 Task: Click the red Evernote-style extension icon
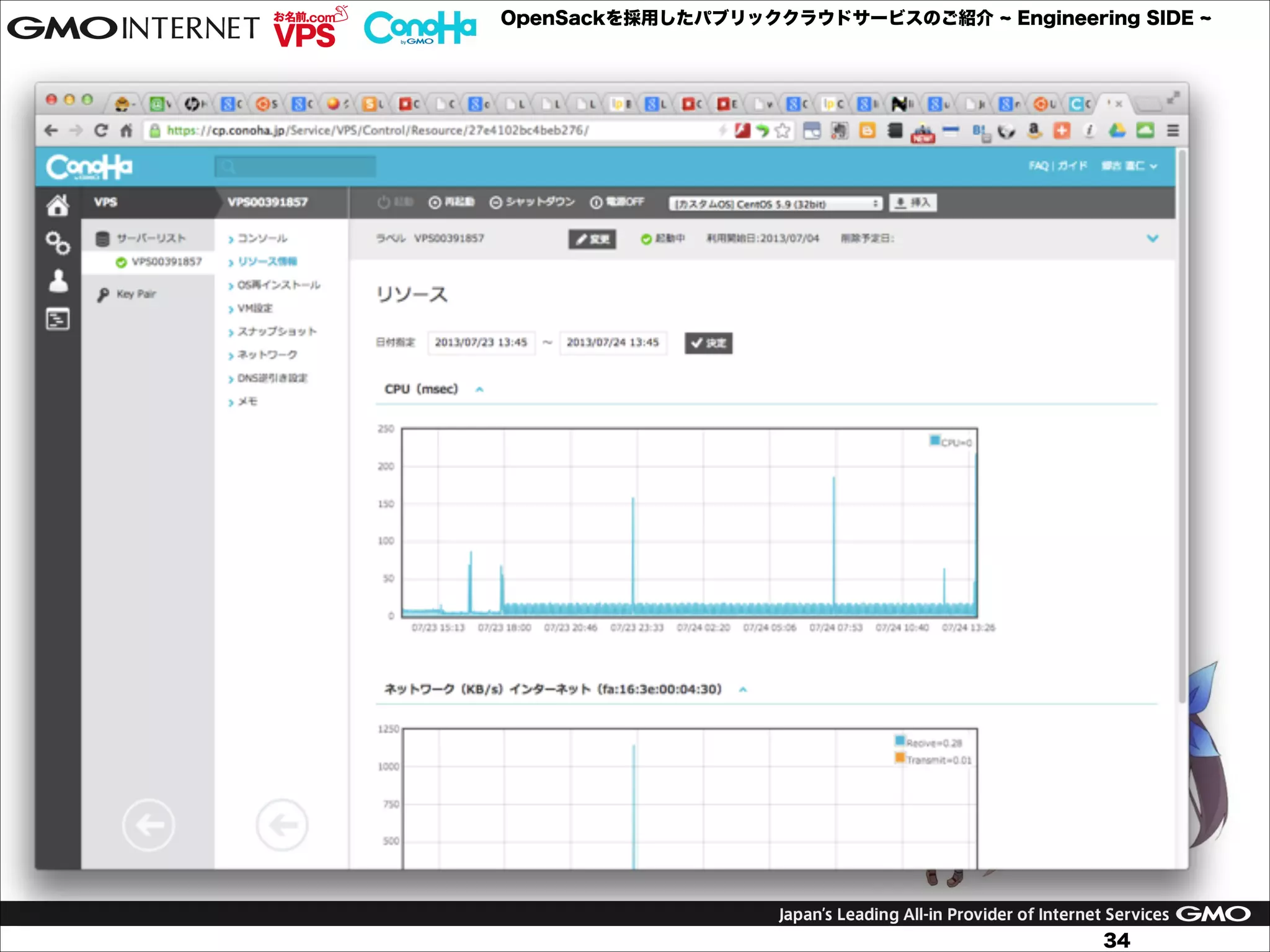(742, 131)
